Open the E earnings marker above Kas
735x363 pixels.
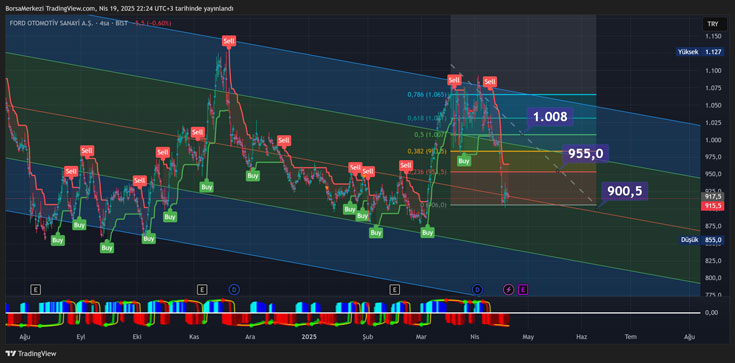tap(202, 289)
